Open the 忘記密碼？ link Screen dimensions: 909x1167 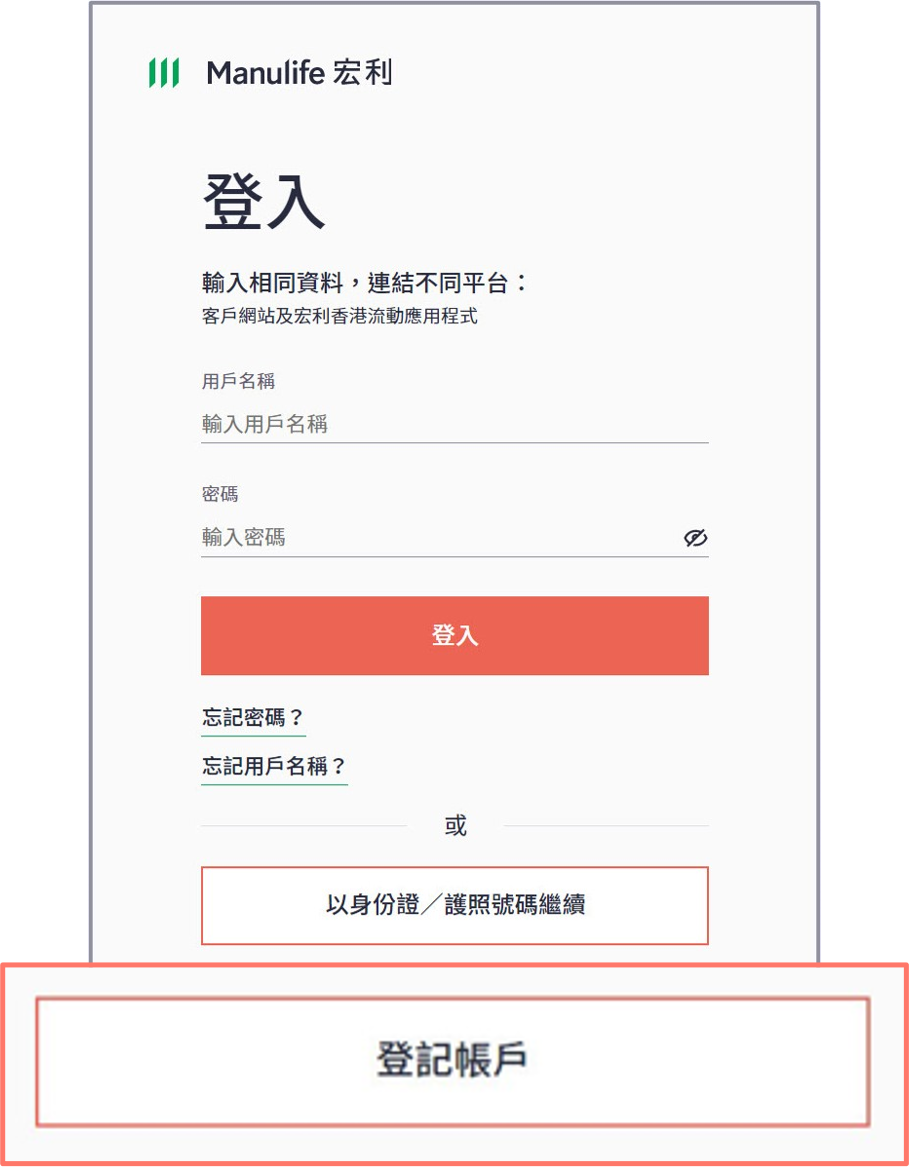click(x=253, y=718)
